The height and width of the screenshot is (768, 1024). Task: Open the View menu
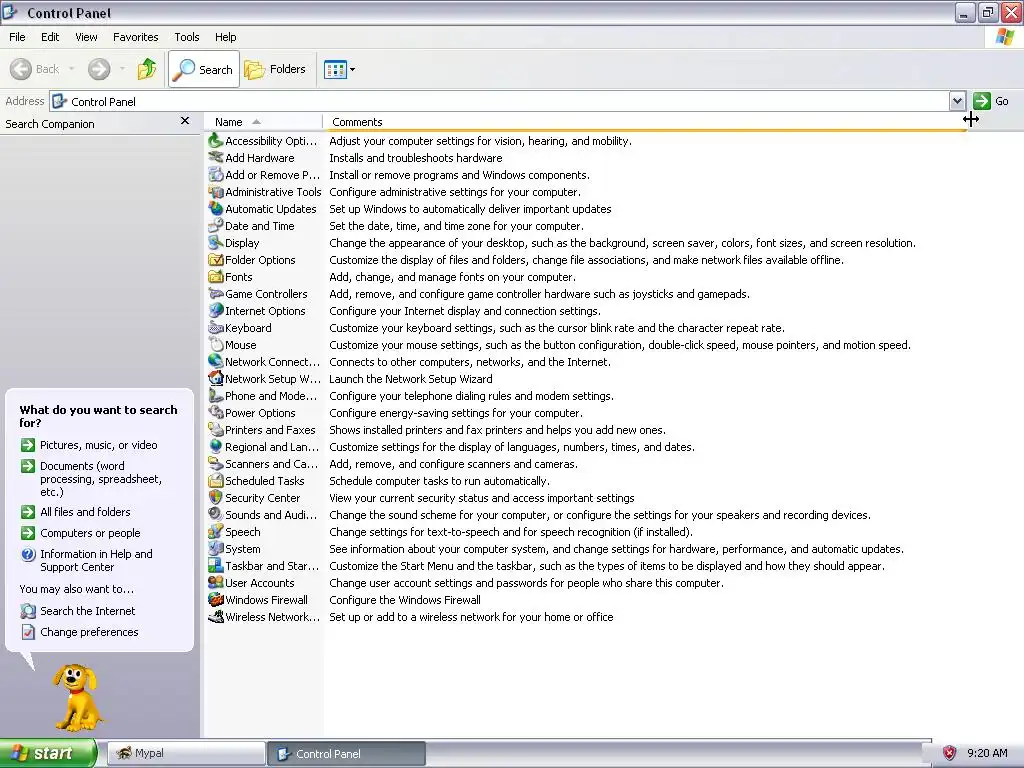point(86,37)
